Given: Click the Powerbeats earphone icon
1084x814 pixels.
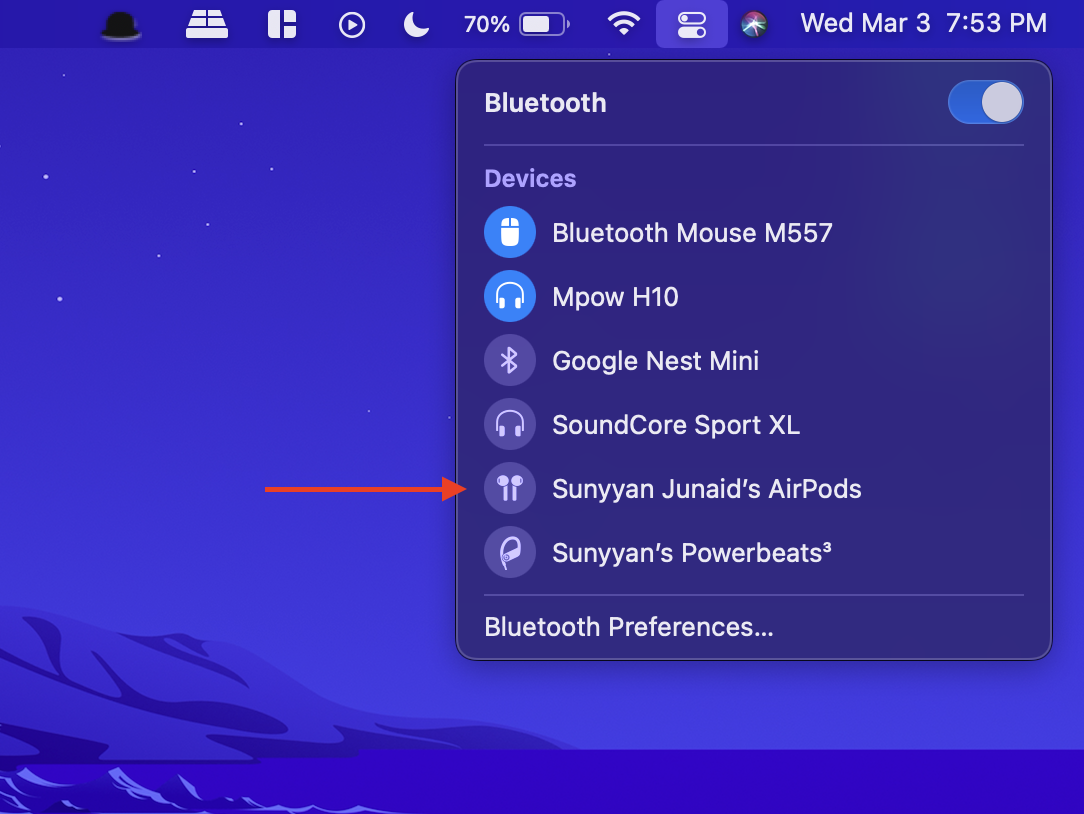Looking at the screenshot, I should pyautogui.click(x=510, y=552).
